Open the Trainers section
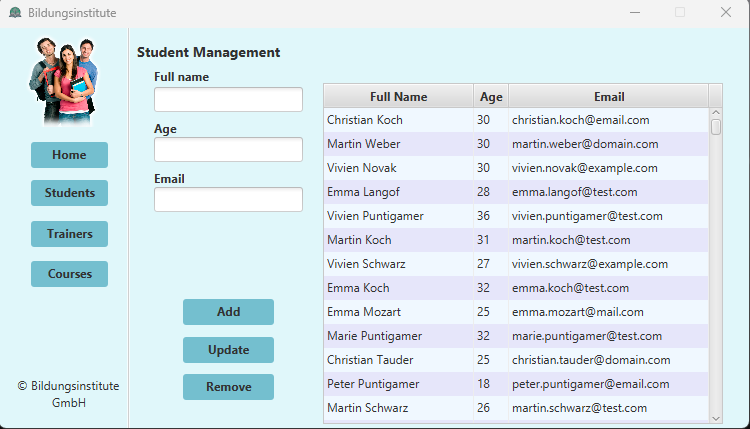Screen dimensions: 750x429 tap(69, 234)
